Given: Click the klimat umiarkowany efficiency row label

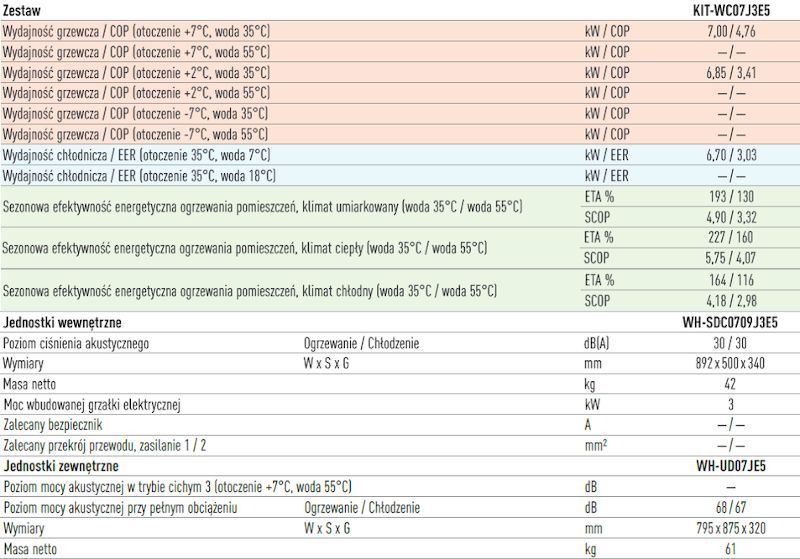Looking at the screenshot, I should click(263, 207).
